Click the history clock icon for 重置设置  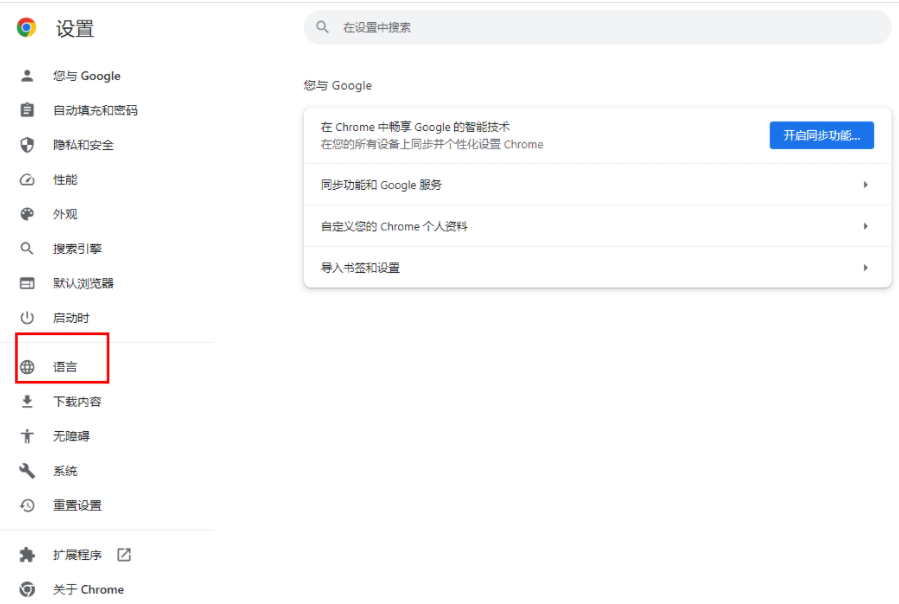coord(27,505)
